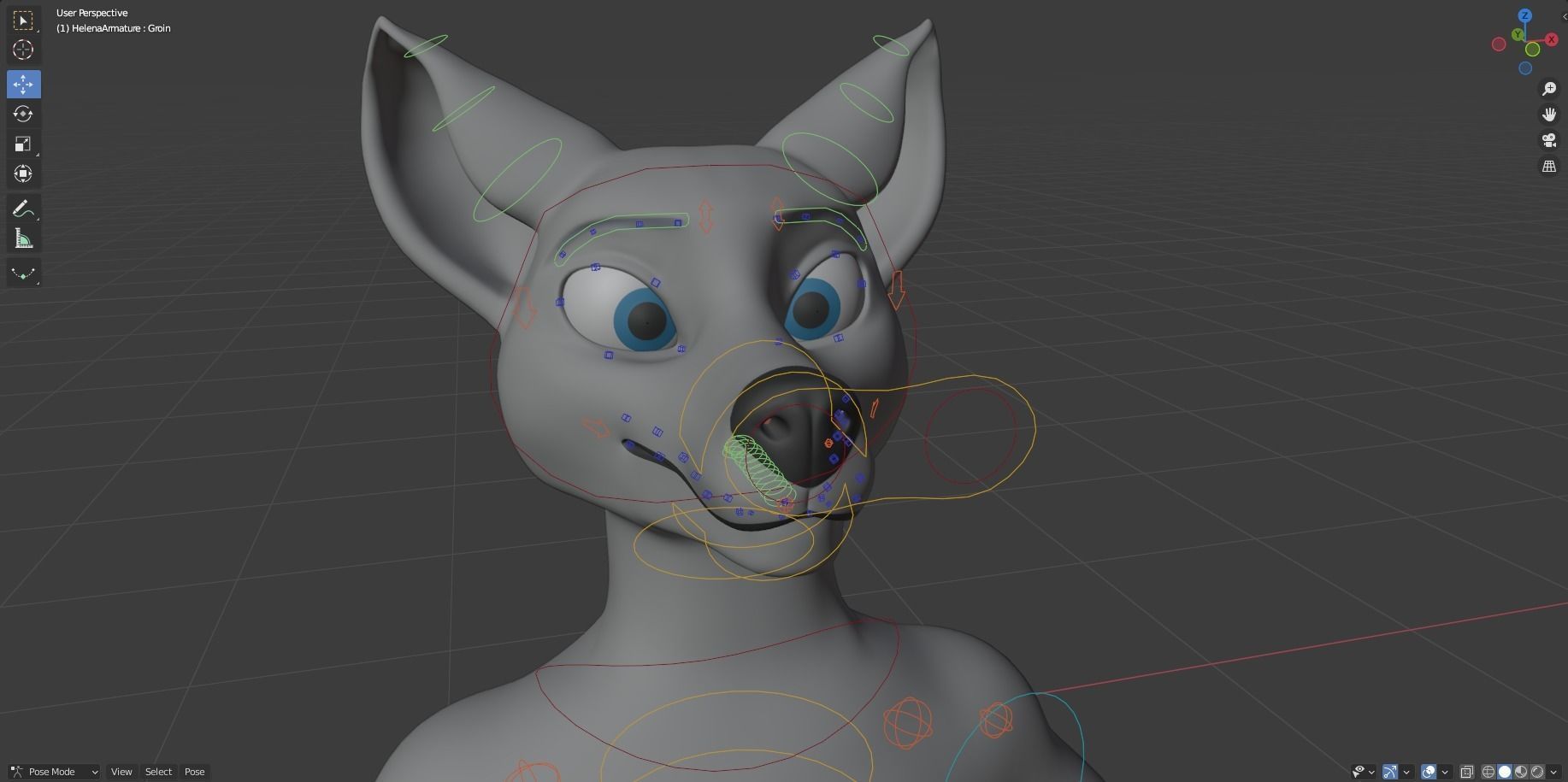Open the gizmo options dropdown arrow
The height and width of the screenshot is (782, 1568).
click(1406, 772)
